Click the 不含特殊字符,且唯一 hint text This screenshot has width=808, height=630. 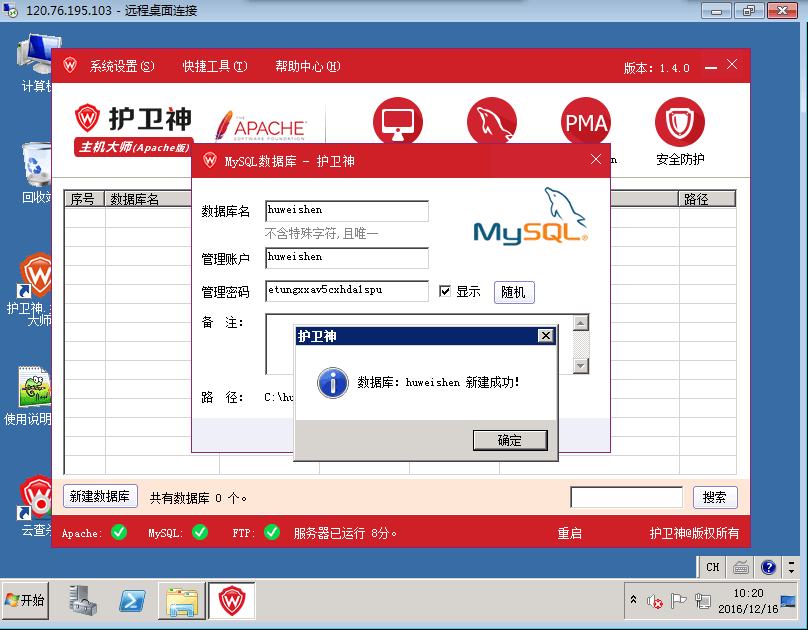coord(322,234)
